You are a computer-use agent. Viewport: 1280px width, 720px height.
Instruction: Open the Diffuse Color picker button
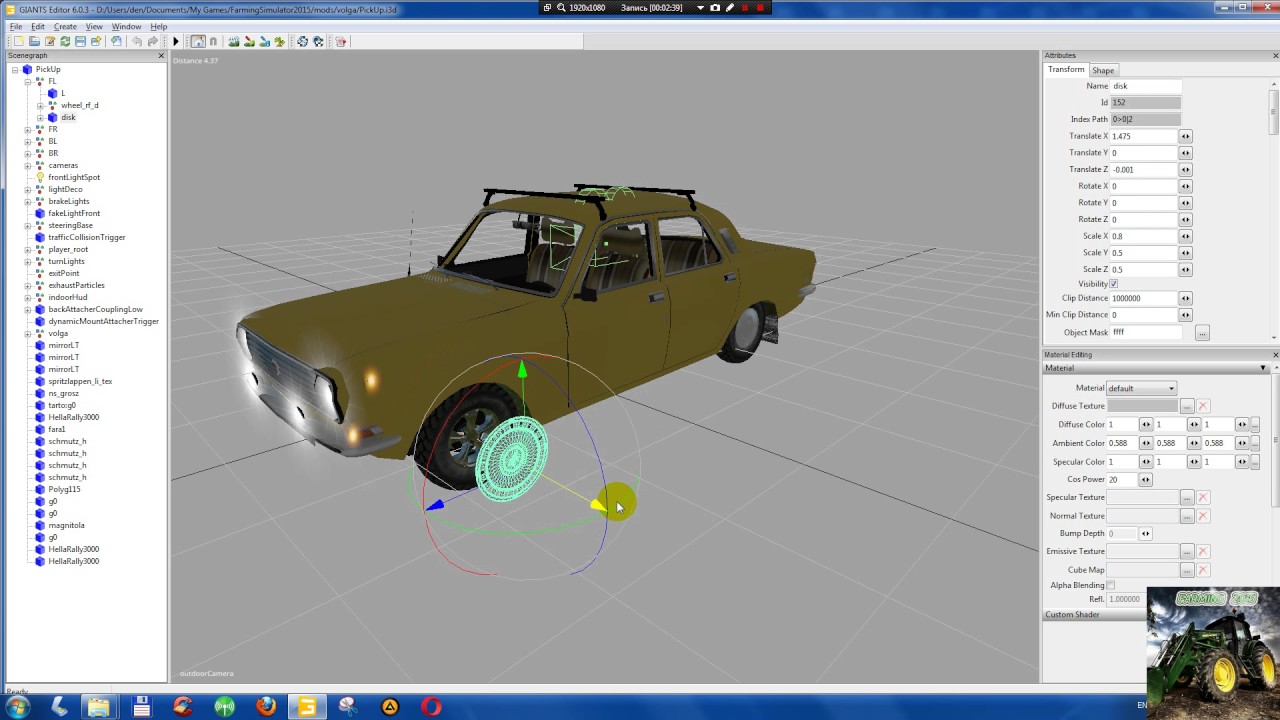(x=1255, y=425)
